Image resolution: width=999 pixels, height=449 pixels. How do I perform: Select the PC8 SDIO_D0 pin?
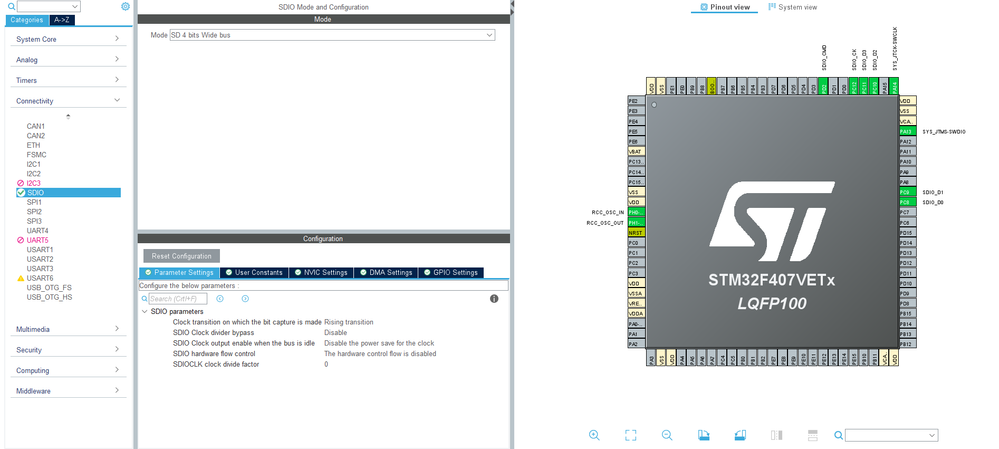tap(908, 202)
